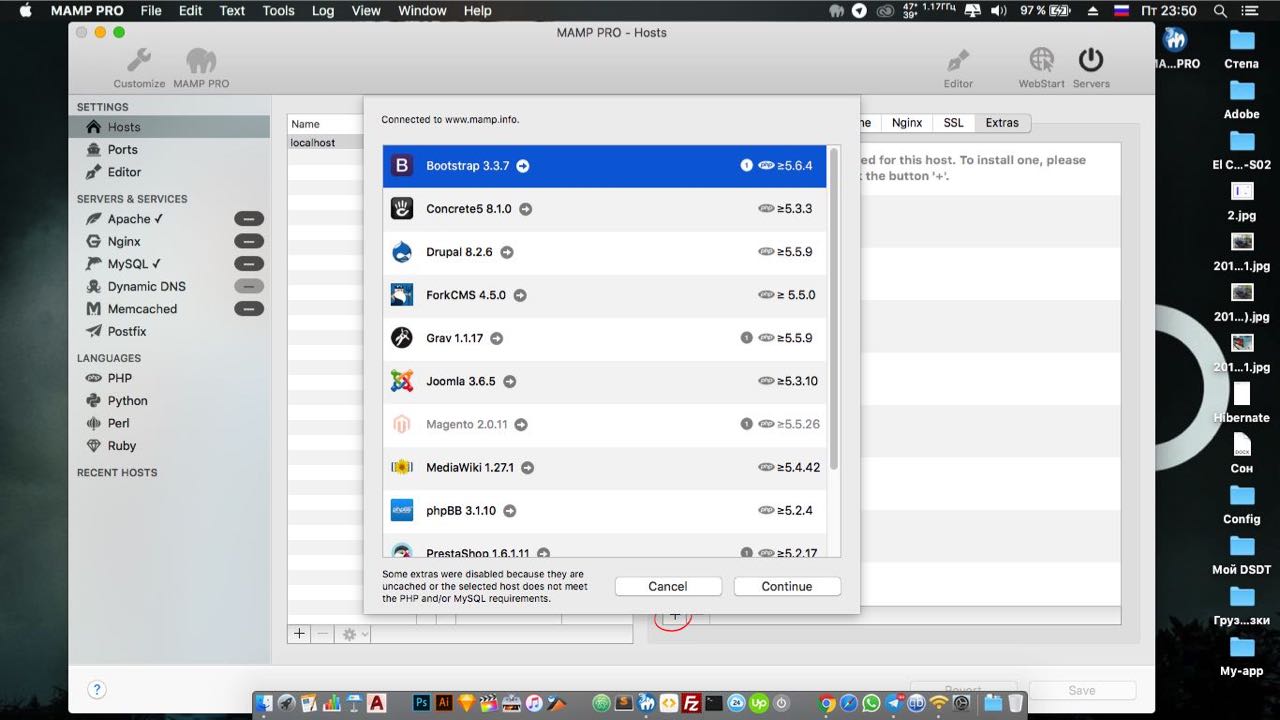This screenshot has width=1280, height=720.
Task: Open the arrow link beside Bootstrap 3.3.7
Action: (x=523, y=166)
